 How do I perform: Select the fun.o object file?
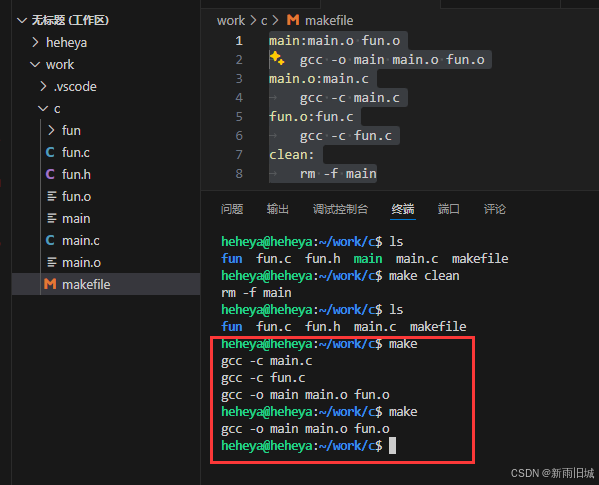tap(76, 197)
